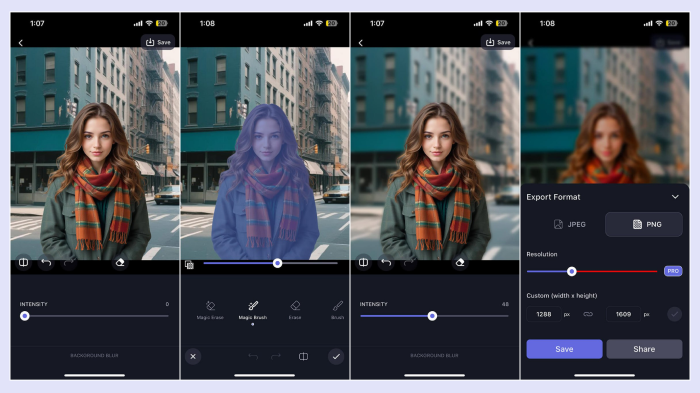Viewport: 700px width, 393px height.
Task: Click intensity slider handle set at 48
Action: coord(432,316)
